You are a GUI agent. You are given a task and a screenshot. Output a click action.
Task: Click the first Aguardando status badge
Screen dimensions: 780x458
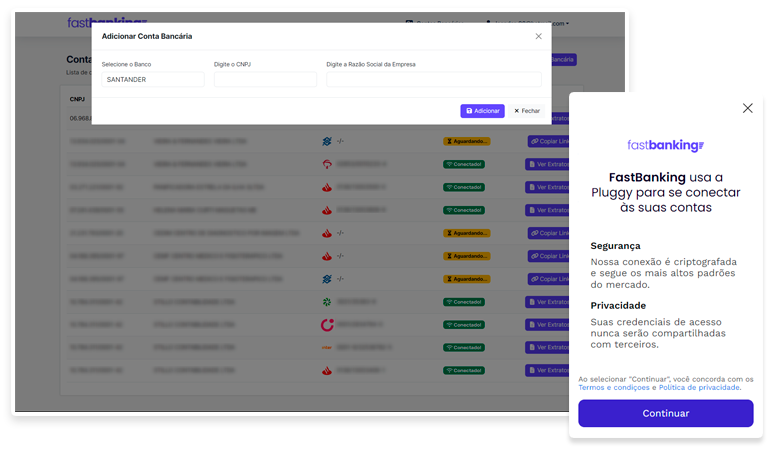466,141
